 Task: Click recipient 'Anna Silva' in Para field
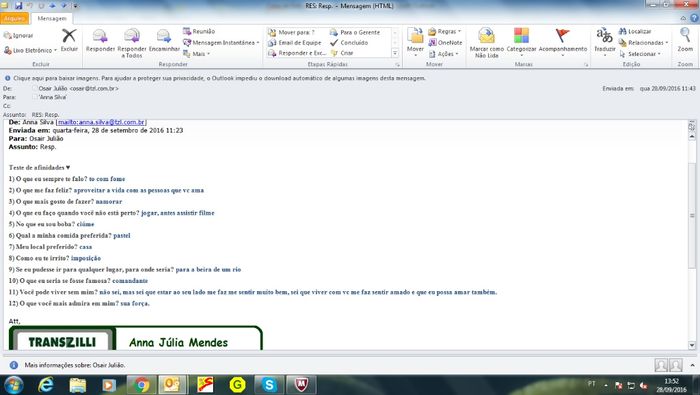click(53, 97)
